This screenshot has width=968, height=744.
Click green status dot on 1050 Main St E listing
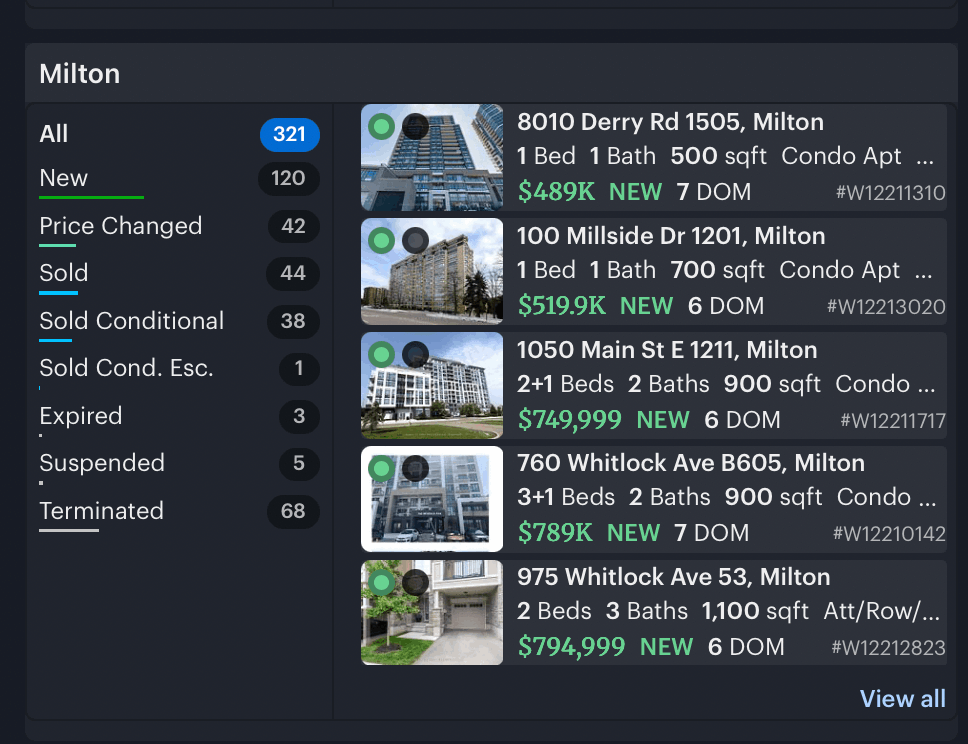382,354
